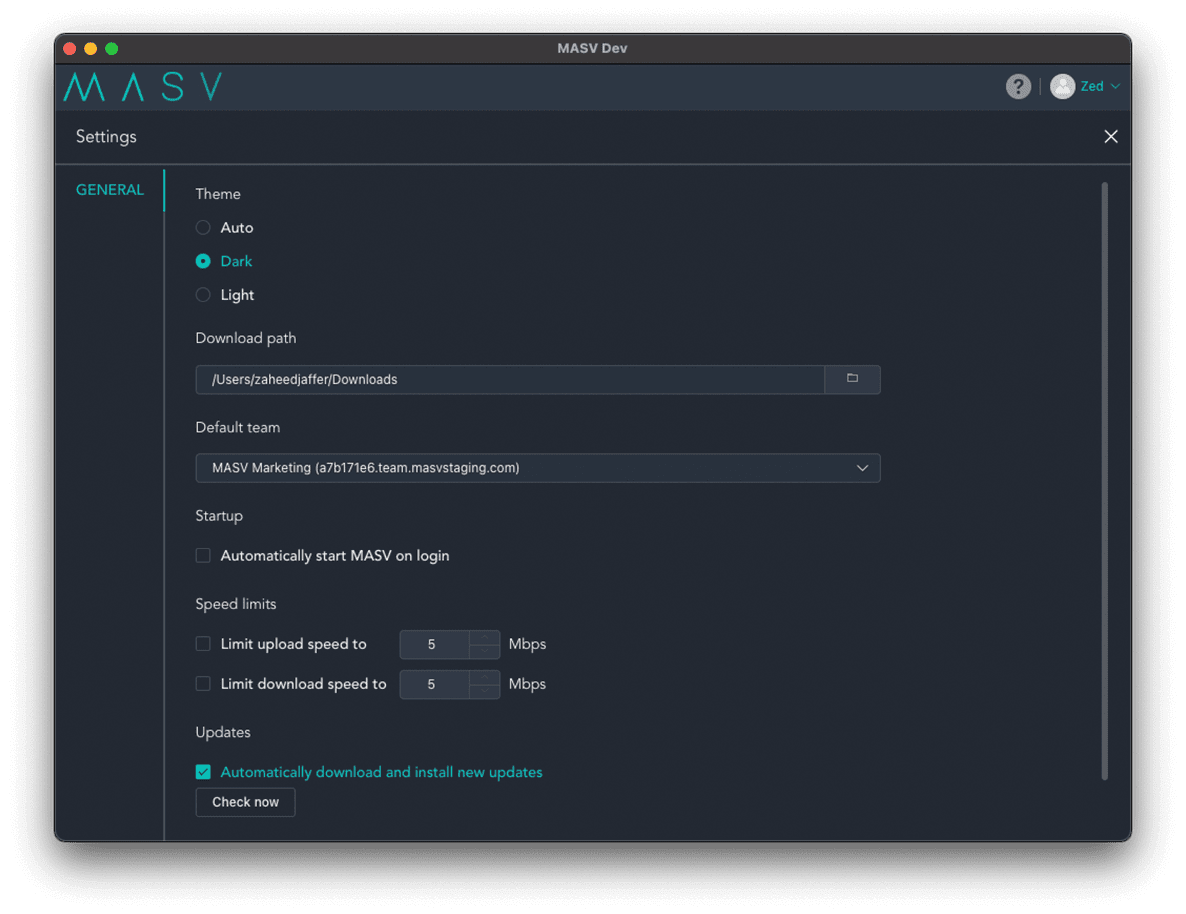The width and height of the screenshot is (1186, 914).
Task: Select the Auto theme radio button
Action: [x=203, y=228]
